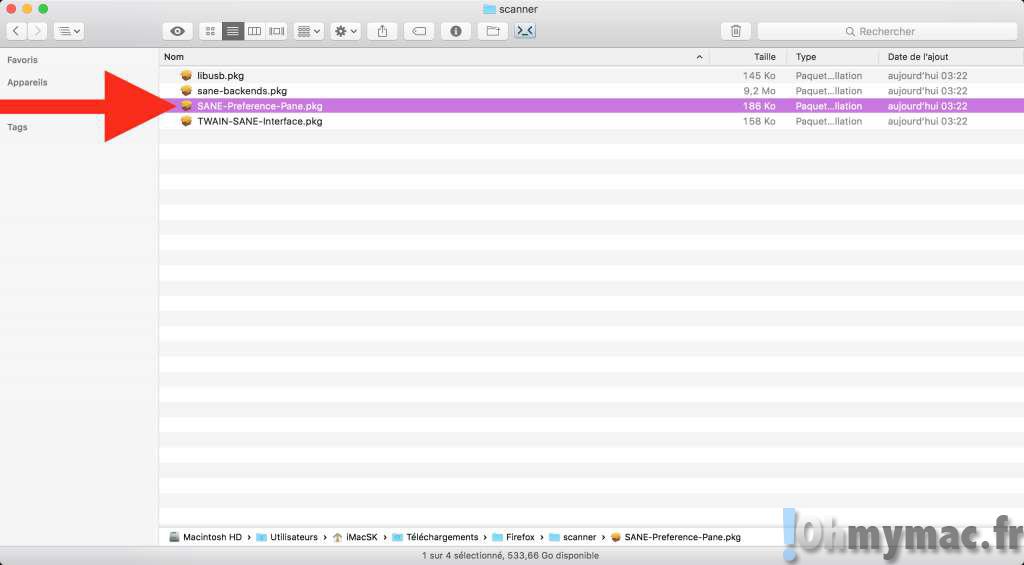Viewport: 1024px width, 565px height.
Task: Click the scanner folder icon in title bar
Action: tap(489, 9)
